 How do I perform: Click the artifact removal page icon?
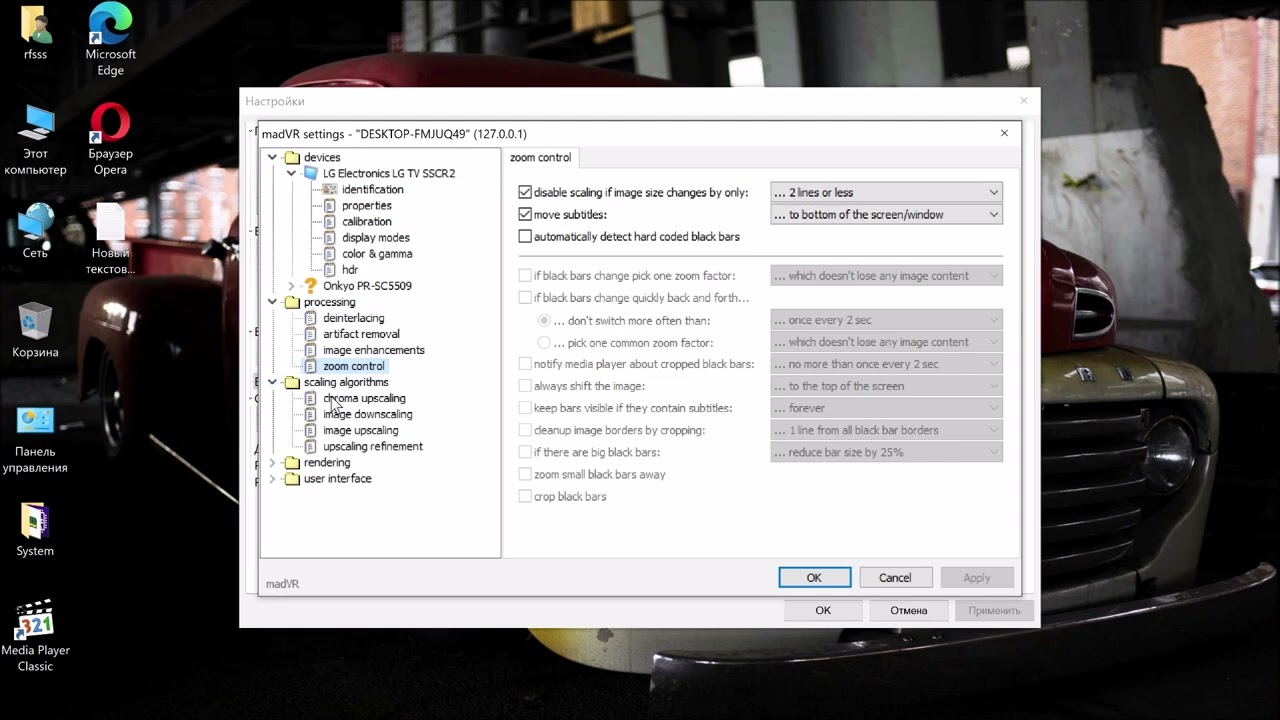click(311, 334)
